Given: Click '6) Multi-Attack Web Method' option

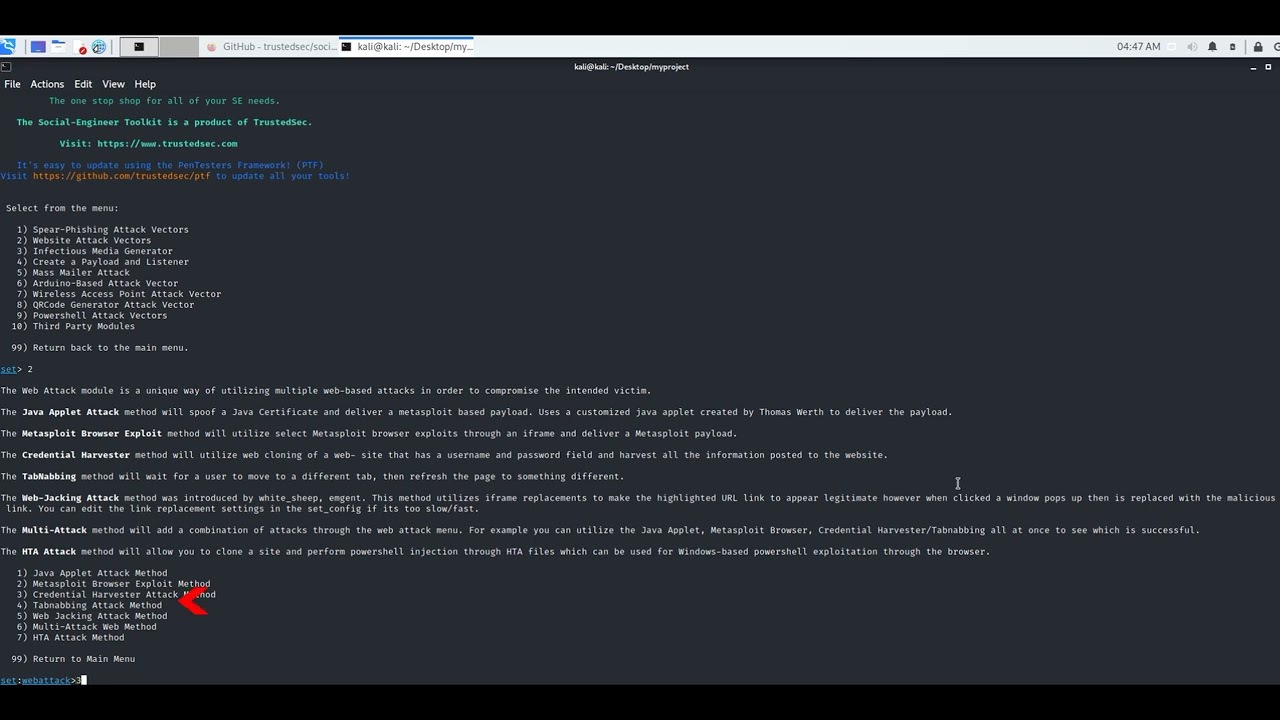Looking at the screenshot, I should [x=86, y=627].
